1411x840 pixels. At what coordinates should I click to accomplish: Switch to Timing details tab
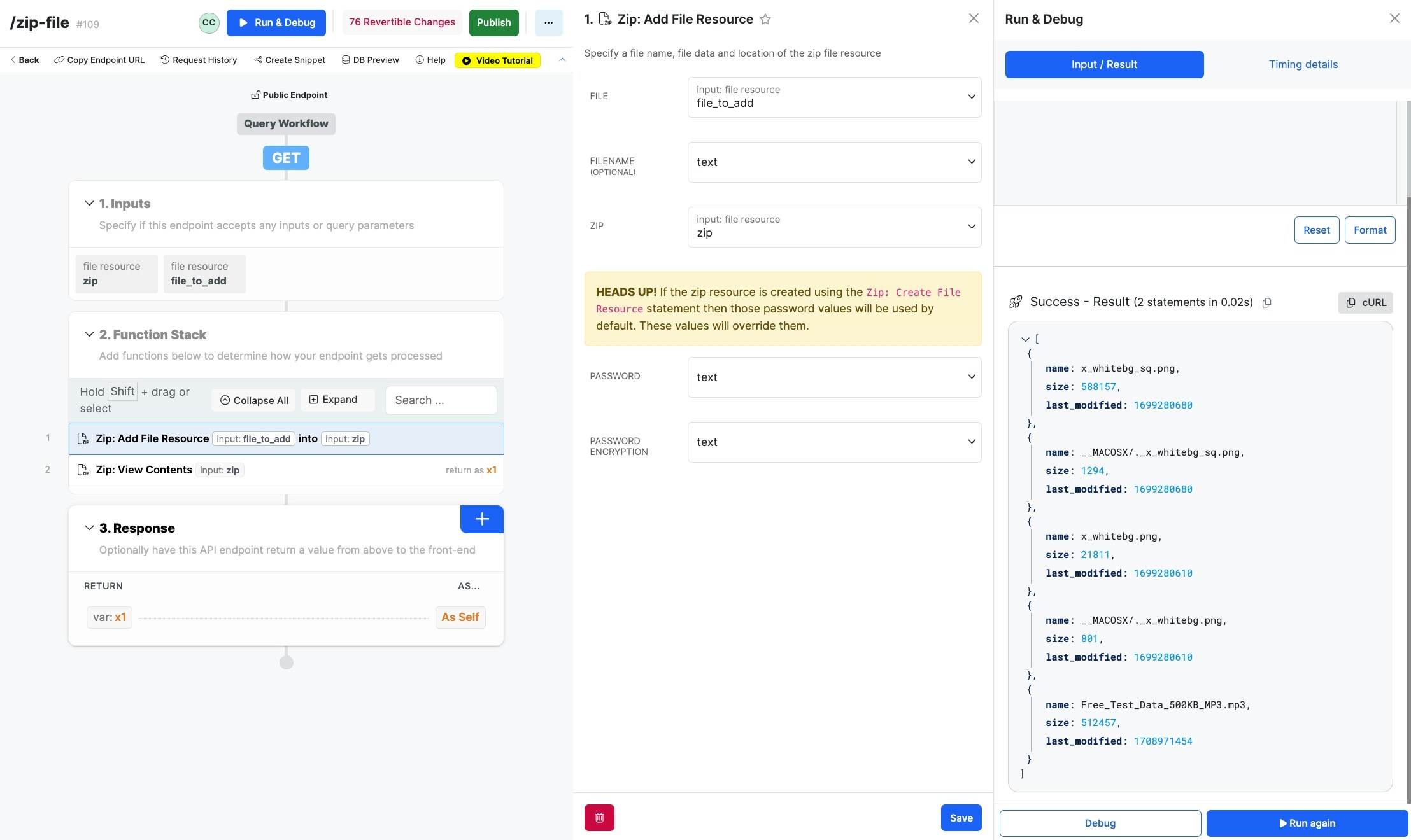[1303, 64]
